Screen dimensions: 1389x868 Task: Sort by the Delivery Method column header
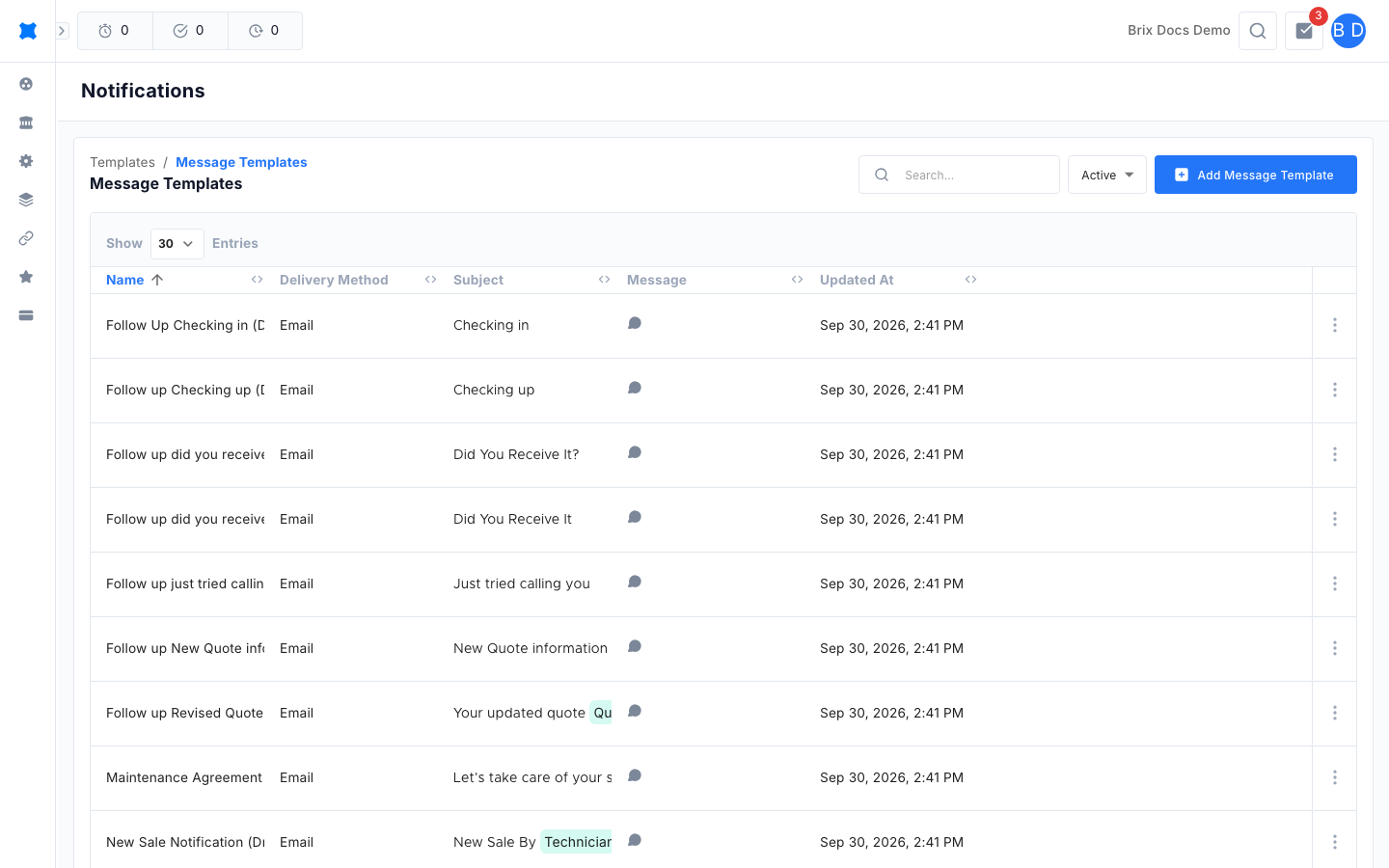334,280
